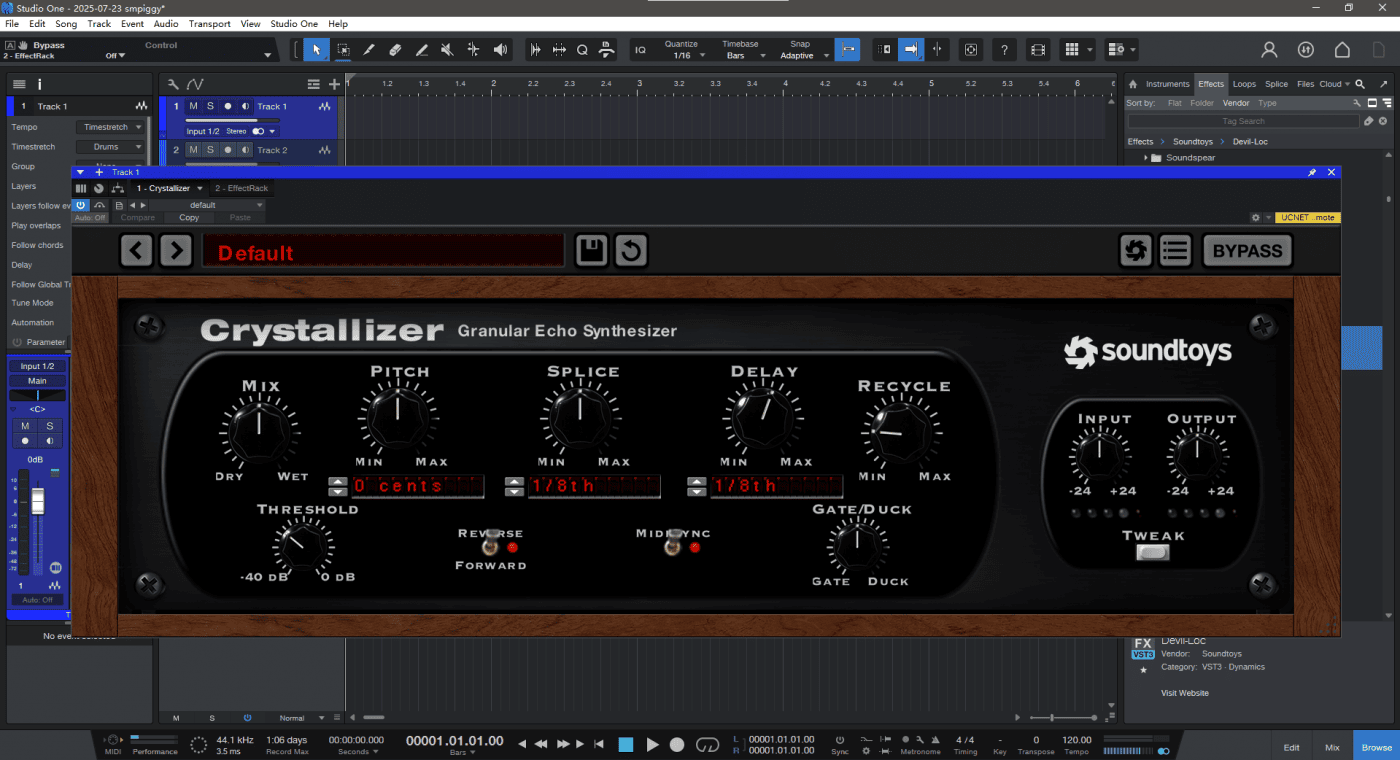Screen dimensions: 1400x760
Task: Open the Soundtoys hamburger menu icon
Action: (1175, 250)
